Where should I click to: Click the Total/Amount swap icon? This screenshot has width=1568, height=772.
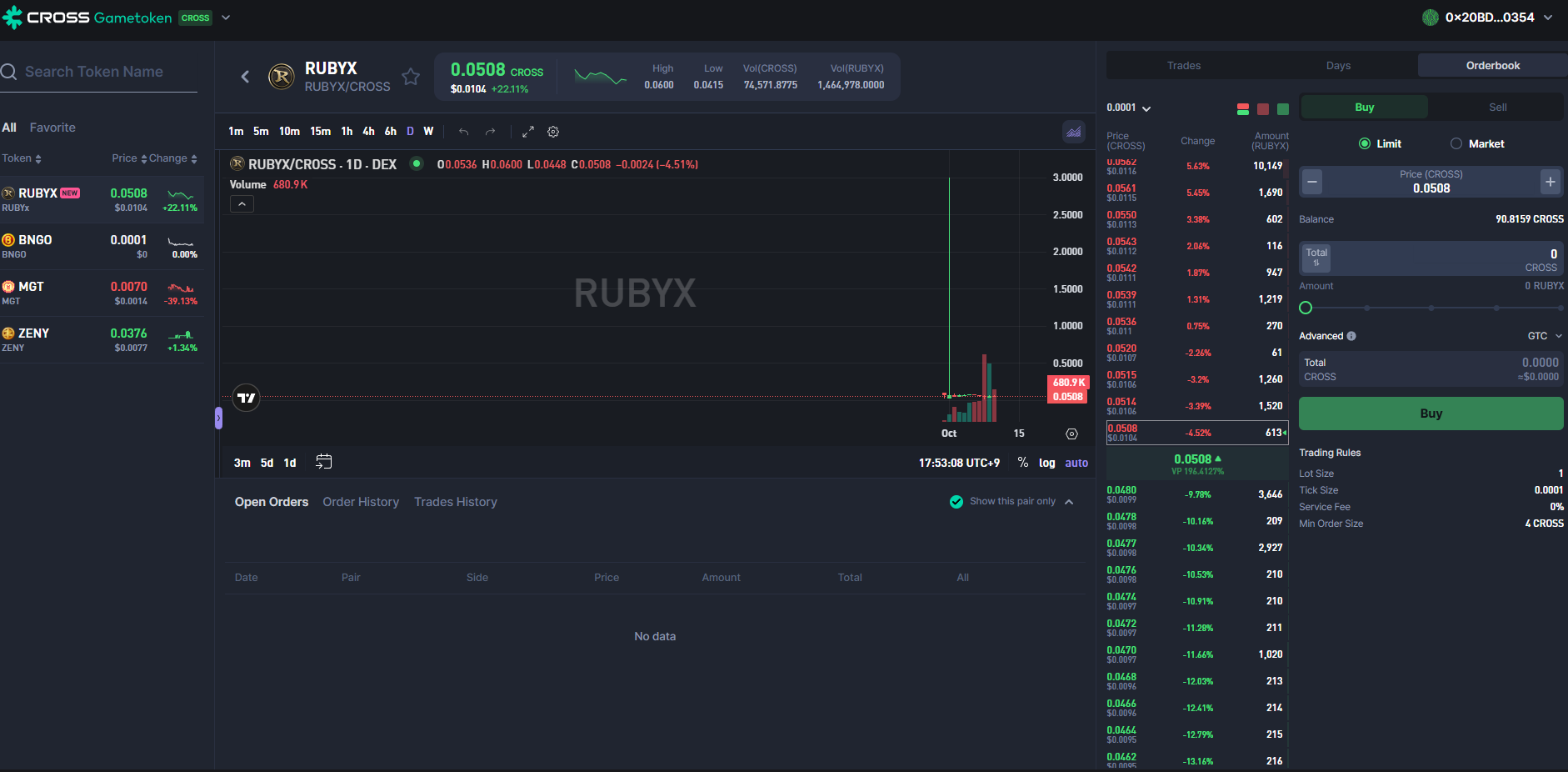(x=1316, y=258)
